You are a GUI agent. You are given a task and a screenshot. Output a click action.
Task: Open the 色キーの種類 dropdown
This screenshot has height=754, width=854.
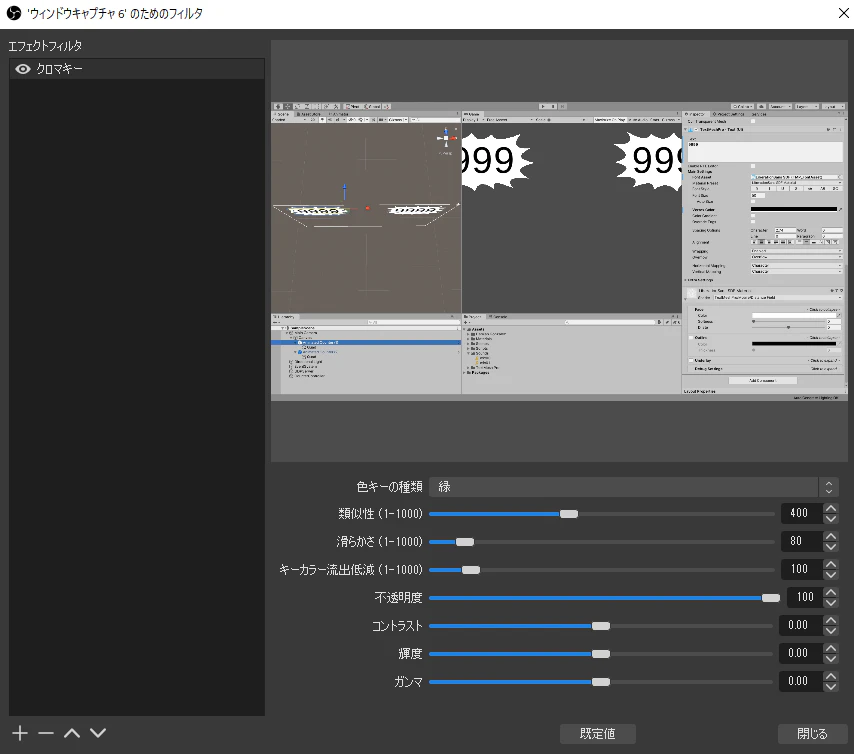point(633,487)
